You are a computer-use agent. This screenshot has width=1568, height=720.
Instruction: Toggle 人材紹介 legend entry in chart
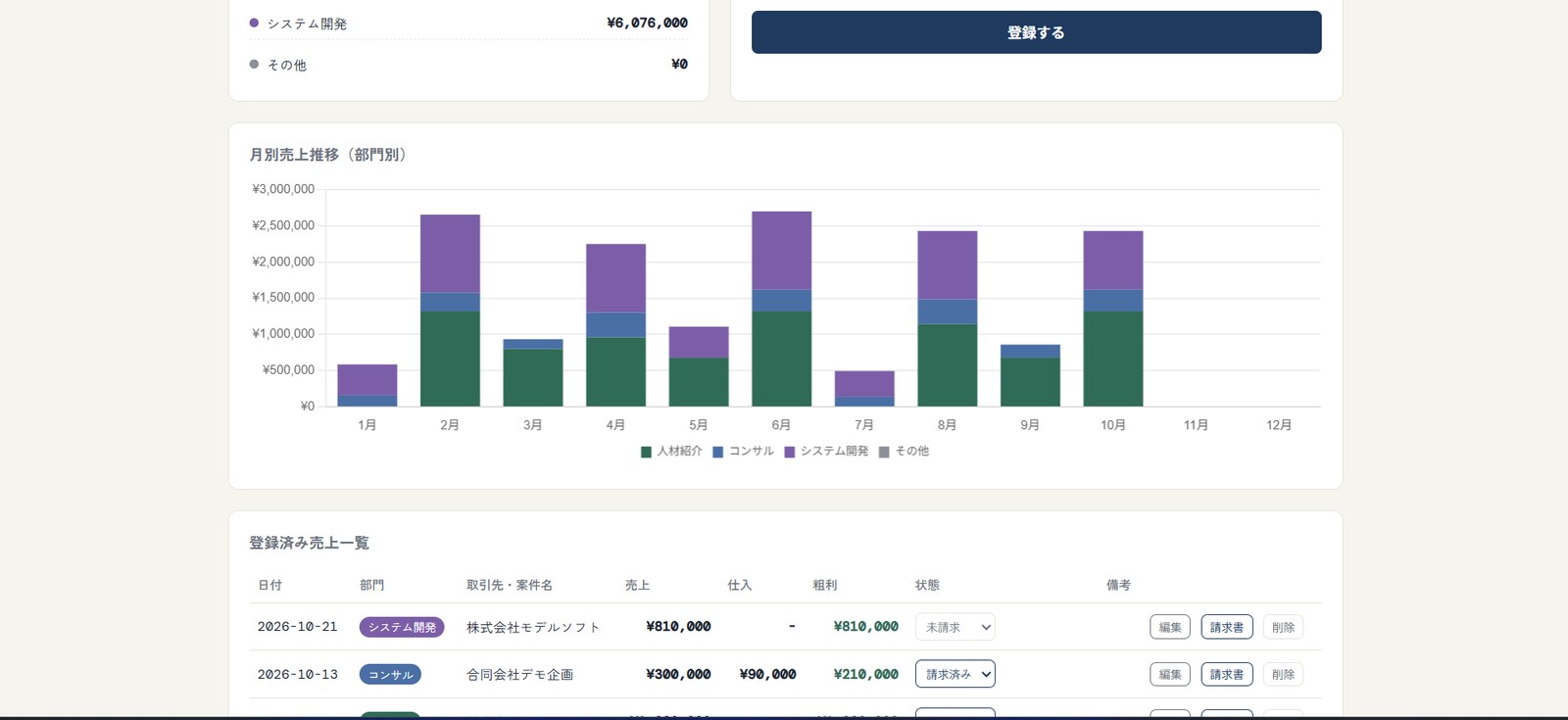(671, 452)
